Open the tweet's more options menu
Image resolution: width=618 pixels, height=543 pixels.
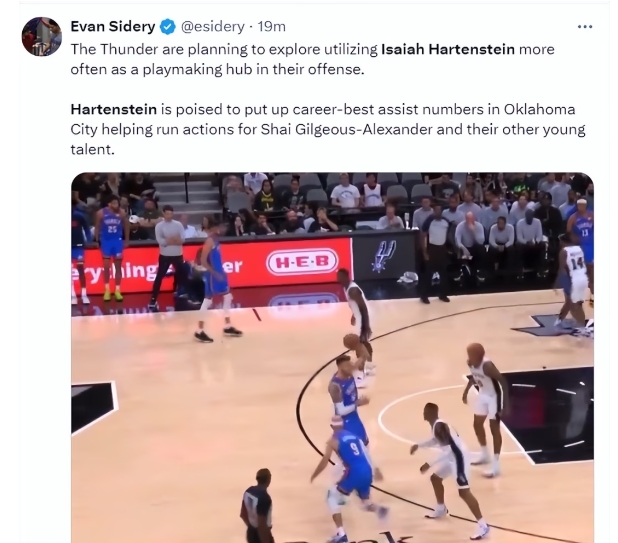[x=584, y=27]
